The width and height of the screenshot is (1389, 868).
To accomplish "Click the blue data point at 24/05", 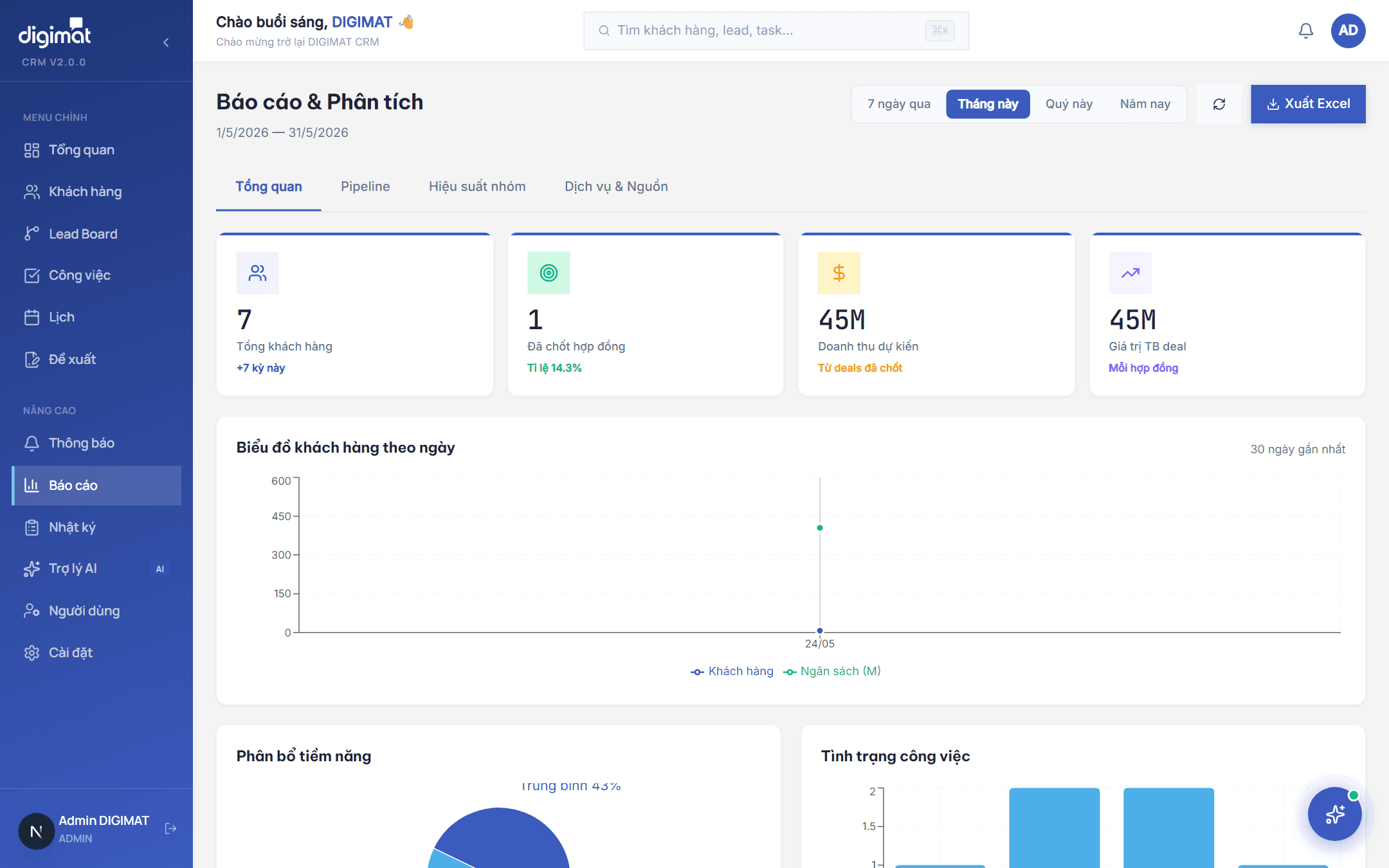I will coord(820,631).
